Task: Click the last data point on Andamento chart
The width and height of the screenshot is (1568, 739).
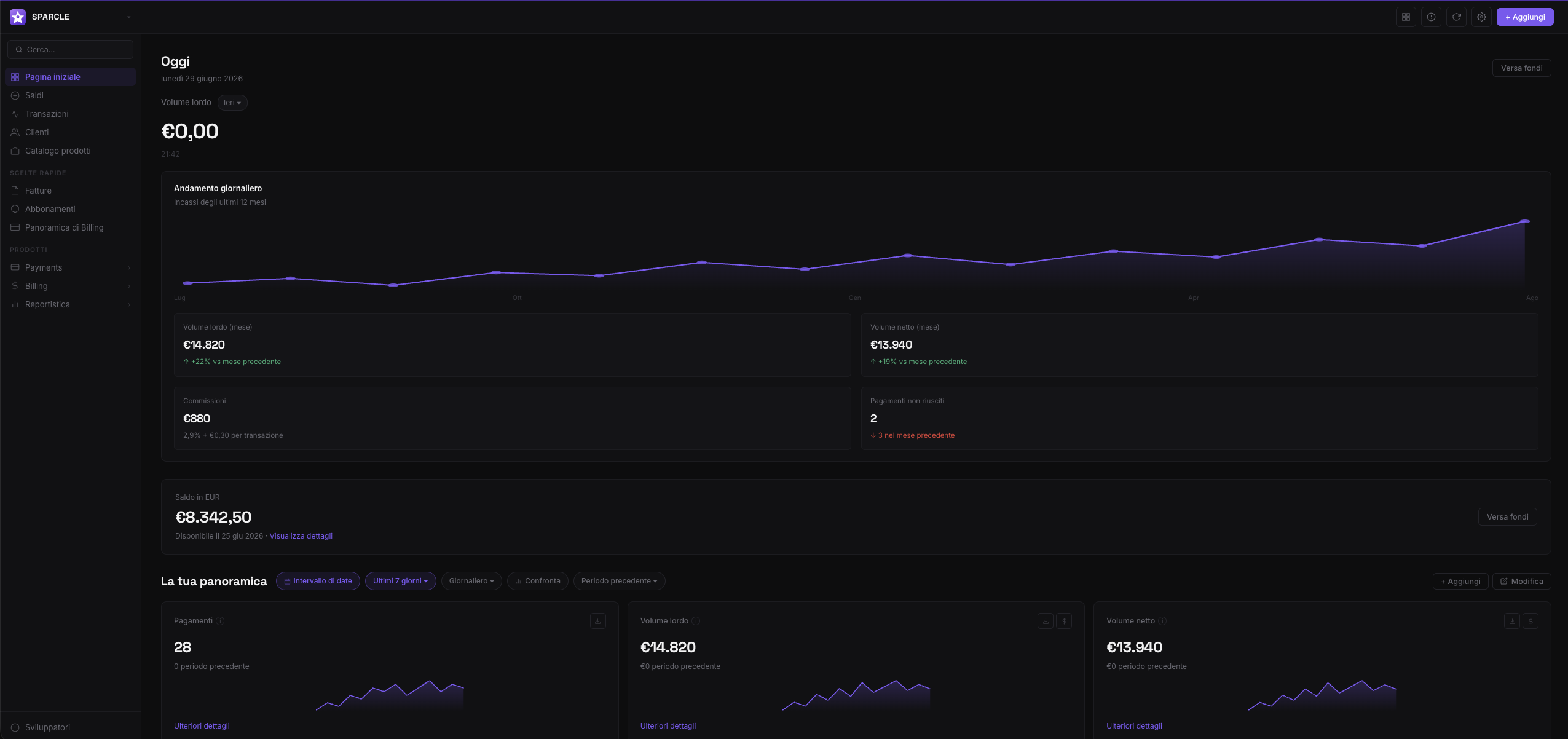Action: coord(1524,221)
